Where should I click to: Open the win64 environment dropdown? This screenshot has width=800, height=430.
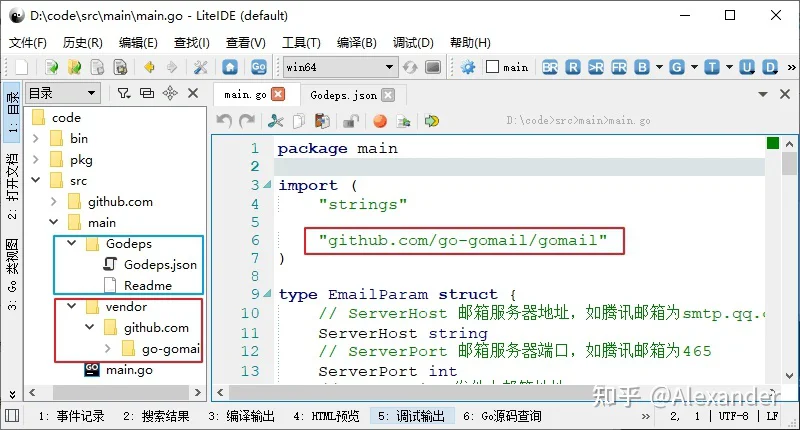click(x=339, y=67)
